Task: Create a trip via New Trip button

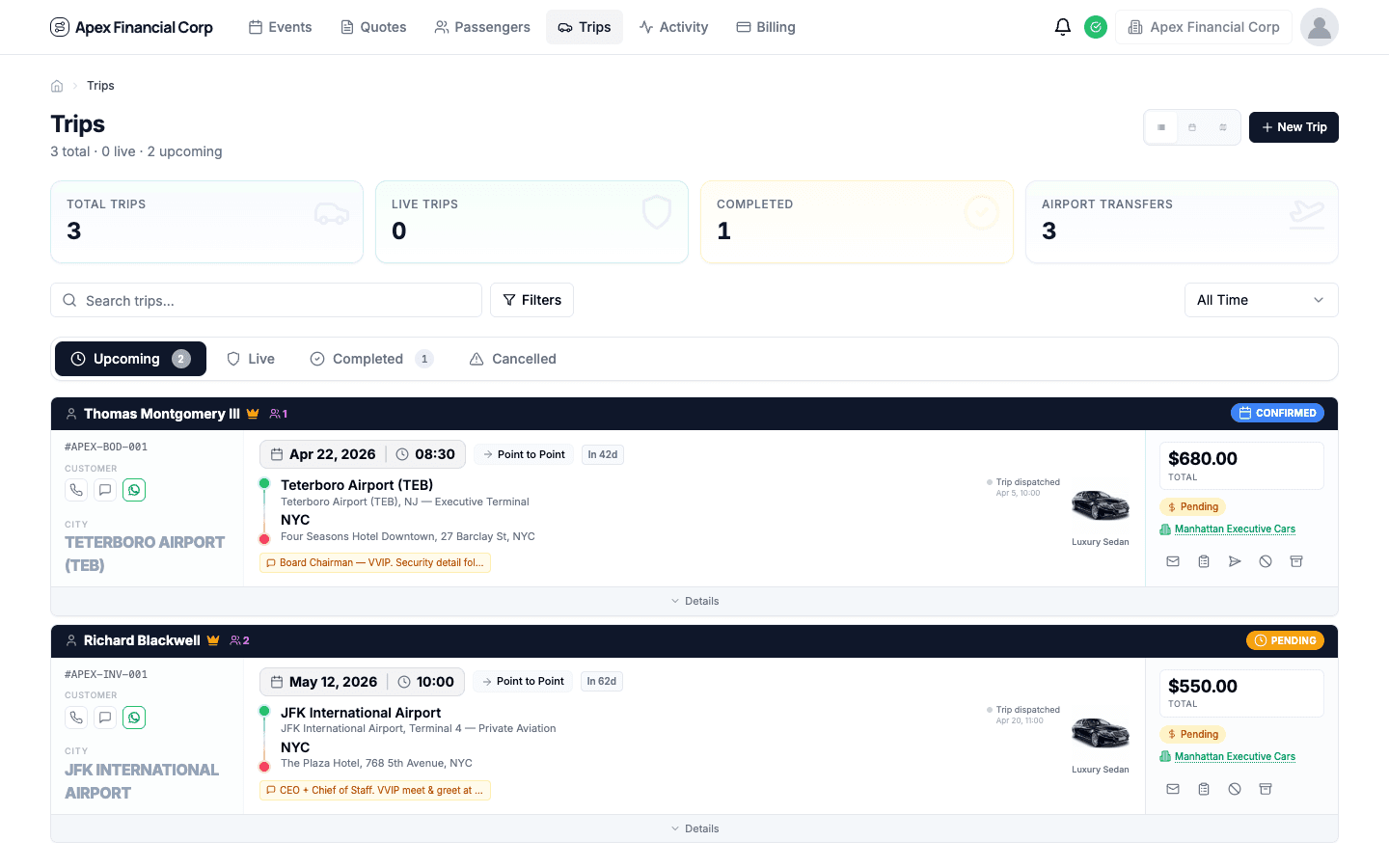Action: pos(1294,126)
